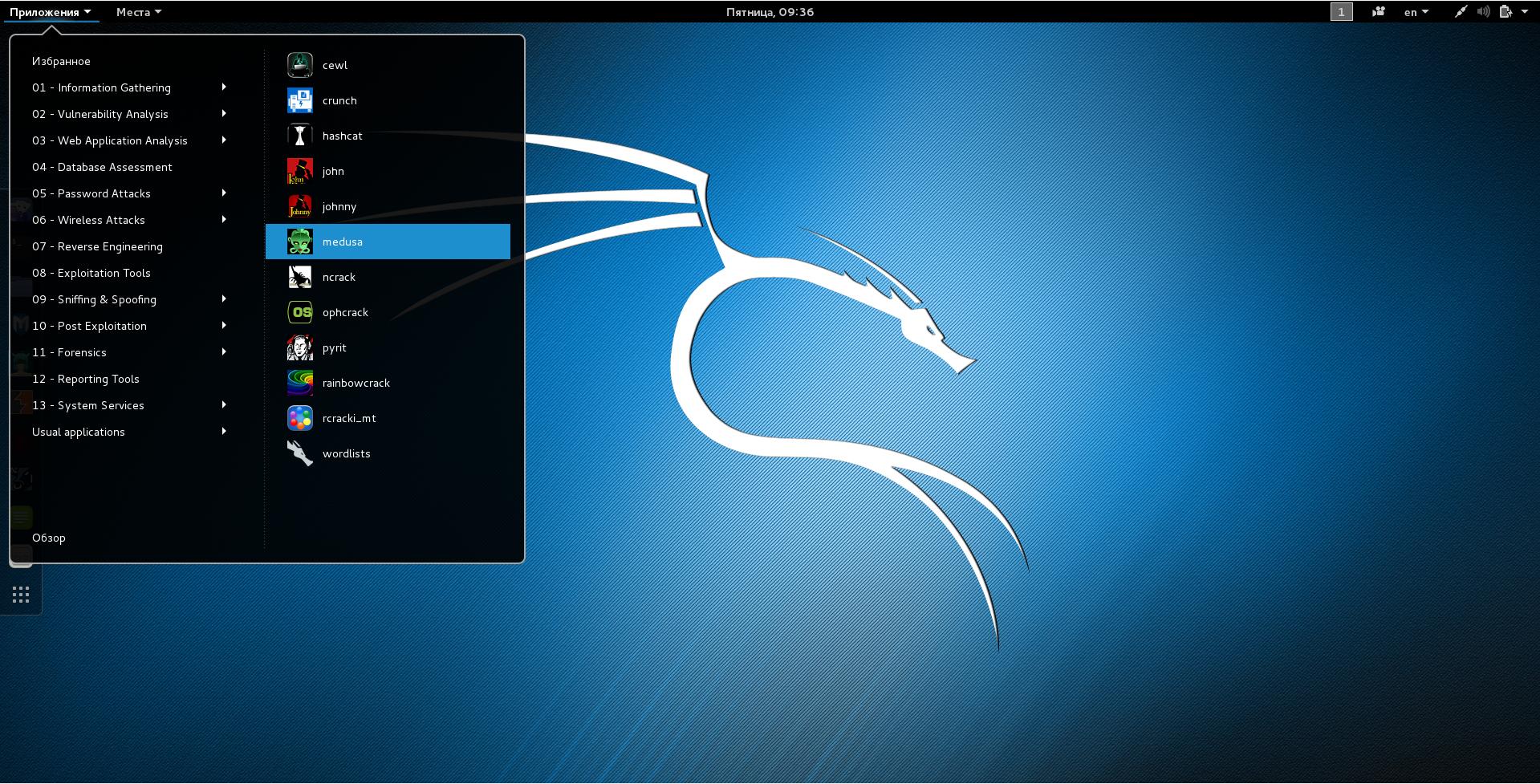Image resolution: width=1540 pixels, height=784 pixels.
Task: Open the Места menu in top bar
Action: [139, 12]
